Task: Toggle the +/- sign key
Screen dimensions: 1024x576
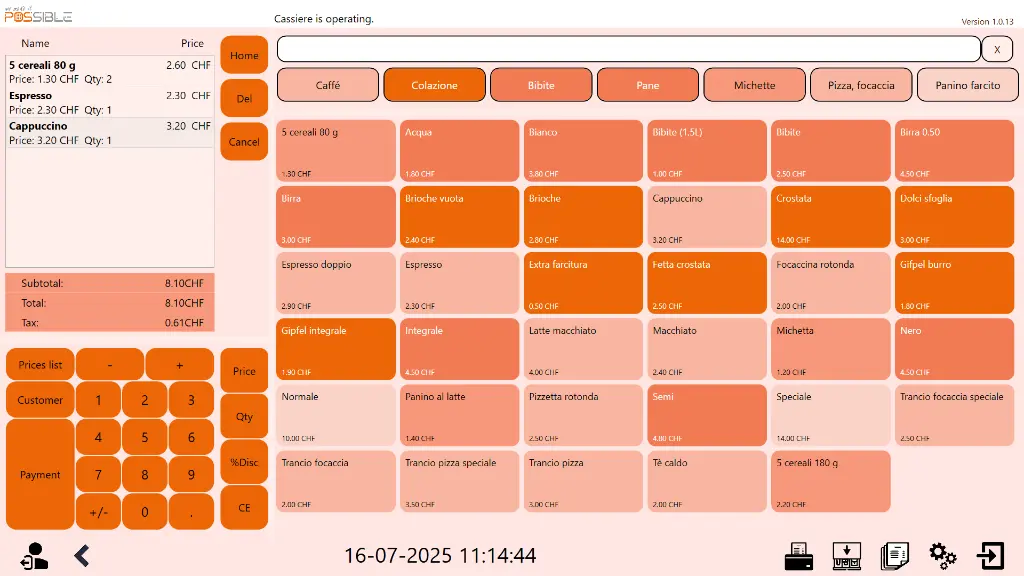Action: [97, 511]
